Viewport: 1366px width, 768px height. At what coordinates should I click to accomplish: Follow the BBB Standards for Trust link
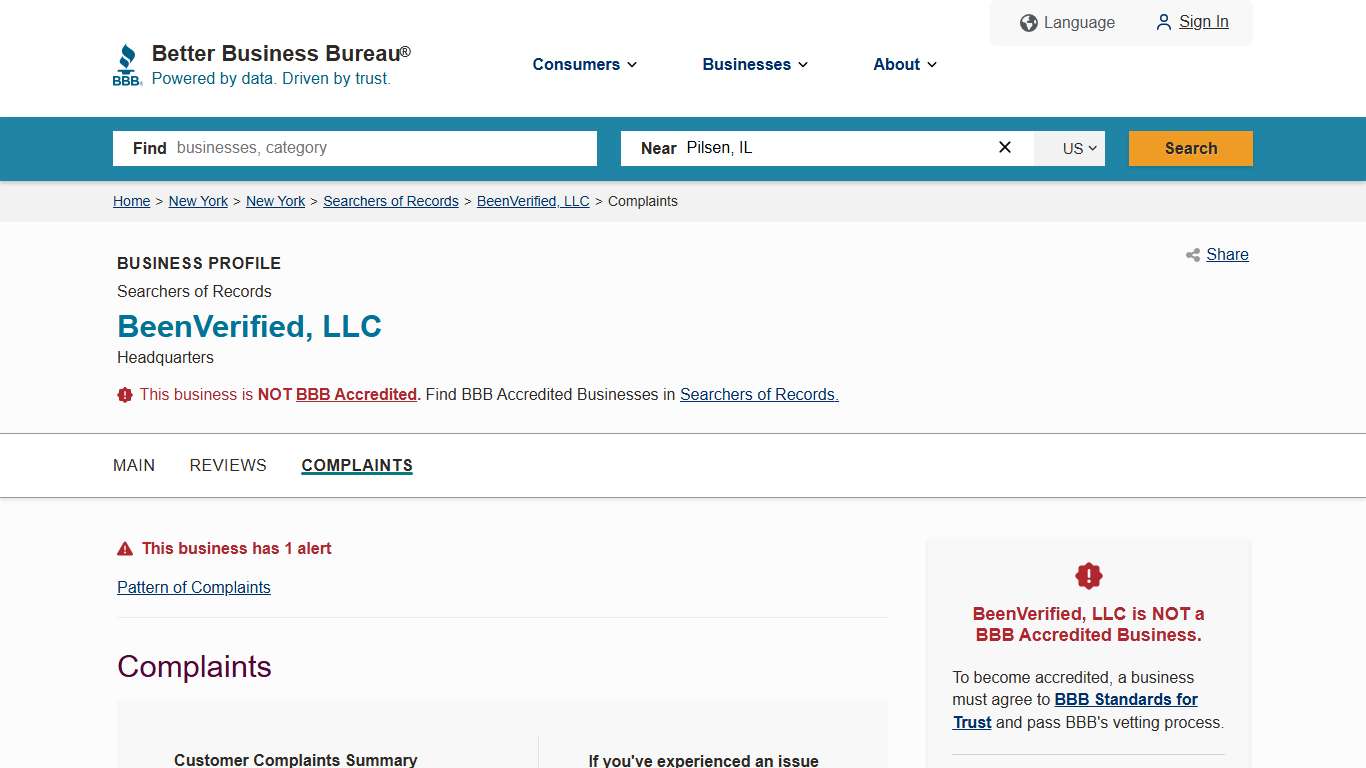tap(1126, 699)
